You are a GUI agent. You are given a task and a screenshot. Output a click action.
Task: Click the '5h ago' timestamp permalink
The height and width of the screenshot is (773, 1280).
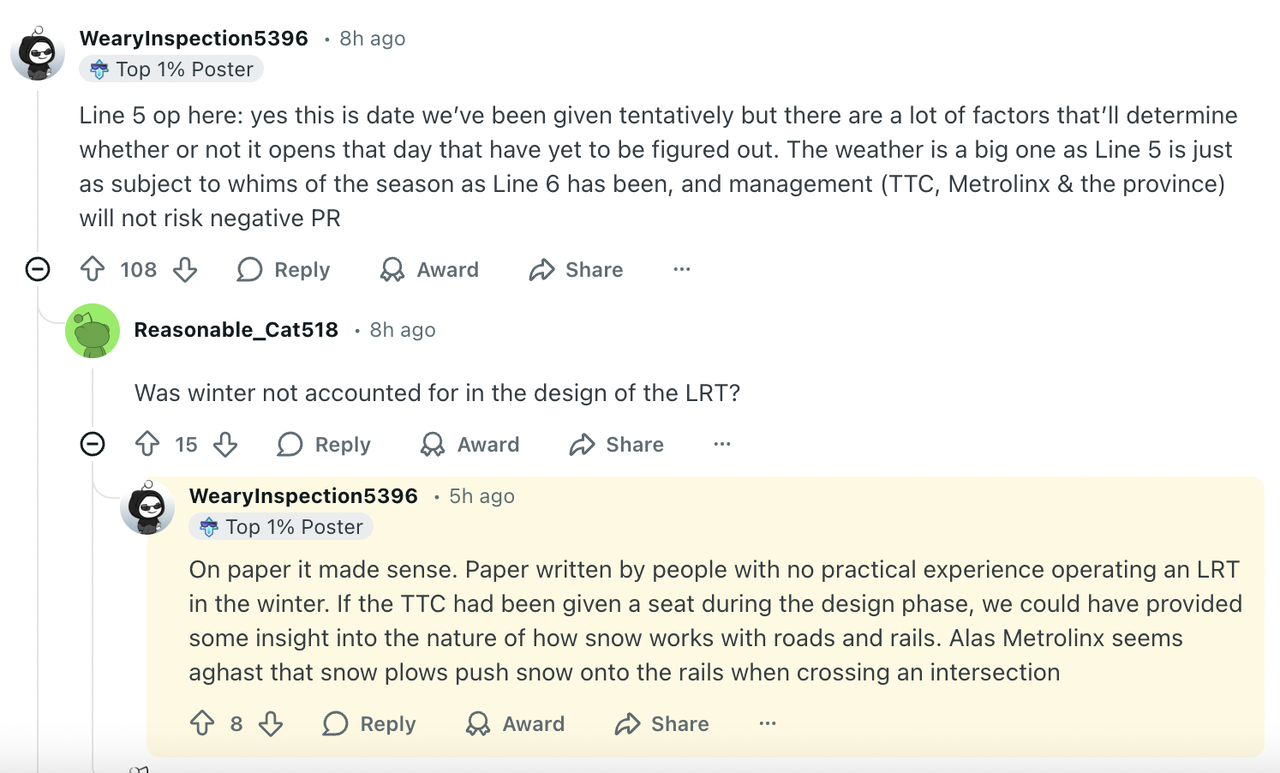tap(482, 496)
